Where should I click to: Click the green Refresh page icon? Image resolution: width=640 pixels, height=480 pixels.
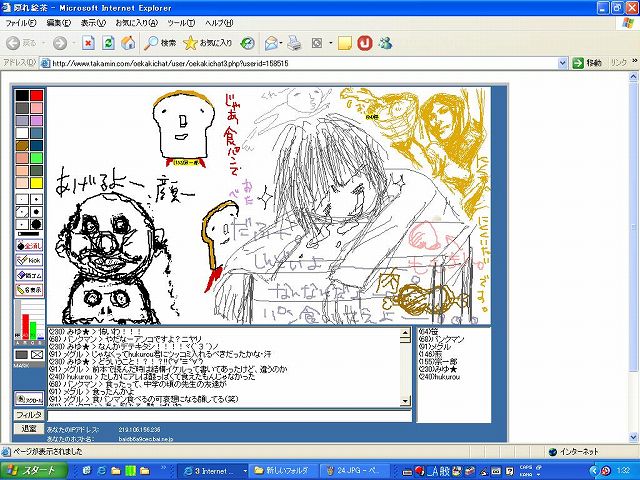coord(108,43)
